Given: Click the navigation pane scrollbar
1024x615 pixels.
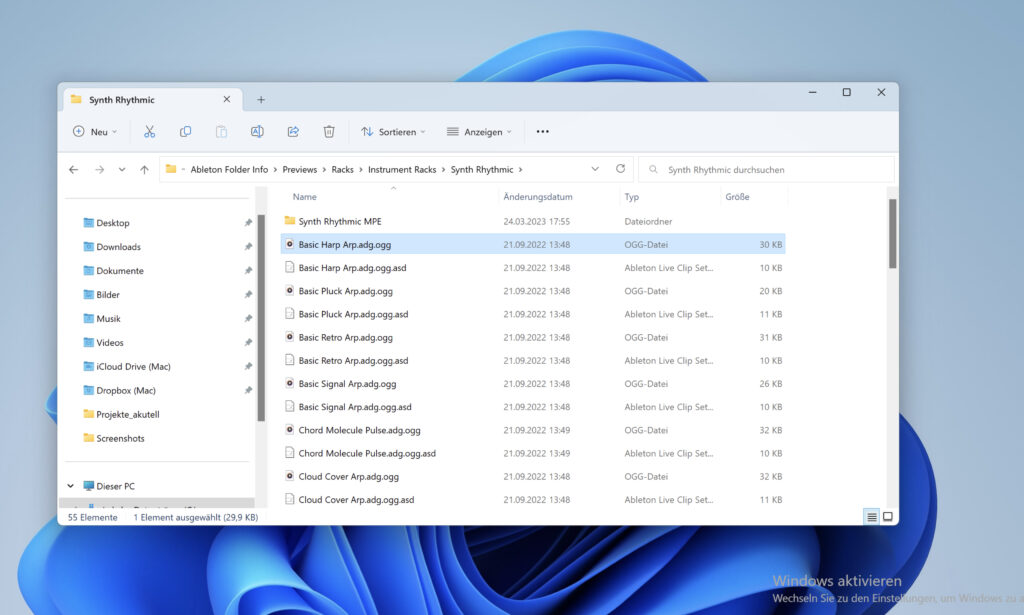Looking at the screenshot, I should click(x=261, y=317).
